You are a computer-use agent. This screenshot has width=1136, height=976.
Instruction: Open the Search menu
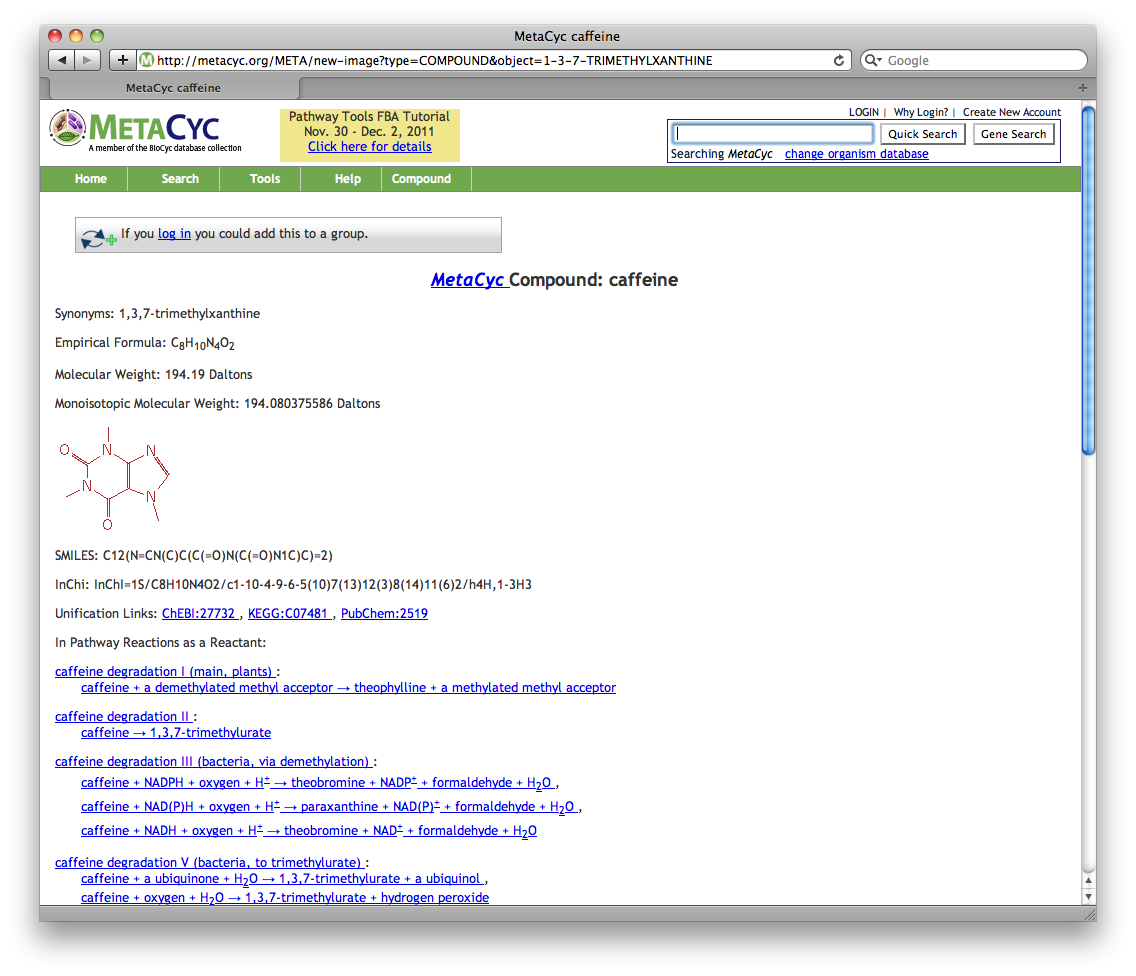click(x=180, y=179)
